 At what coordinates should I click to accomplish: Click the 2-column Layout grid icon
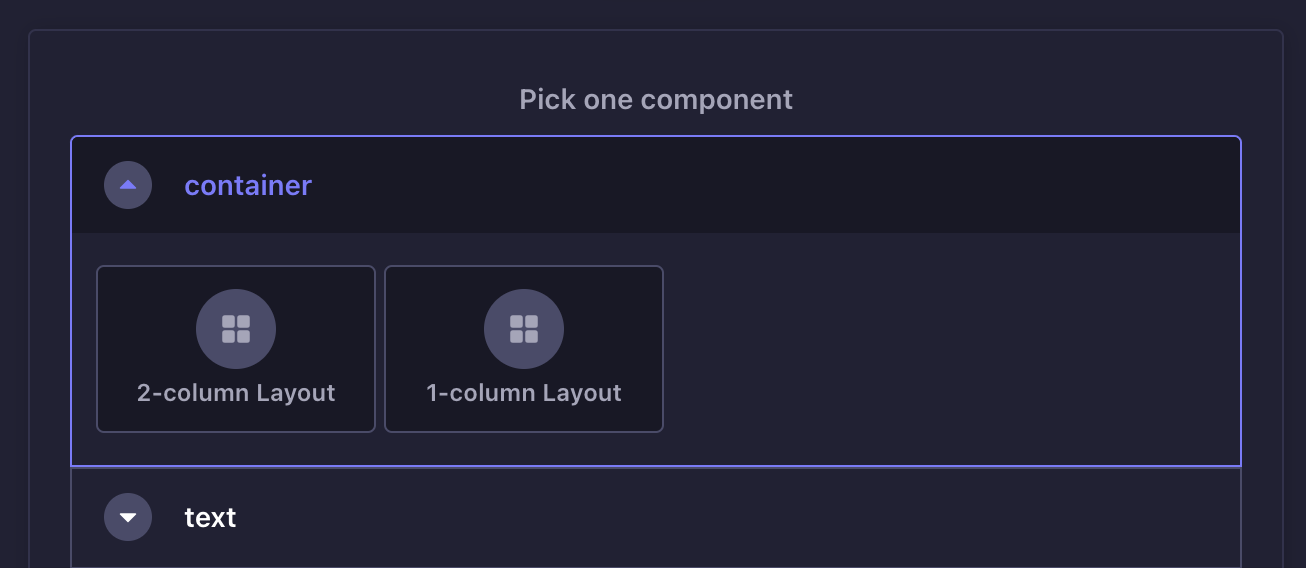(x=236, y=329)
